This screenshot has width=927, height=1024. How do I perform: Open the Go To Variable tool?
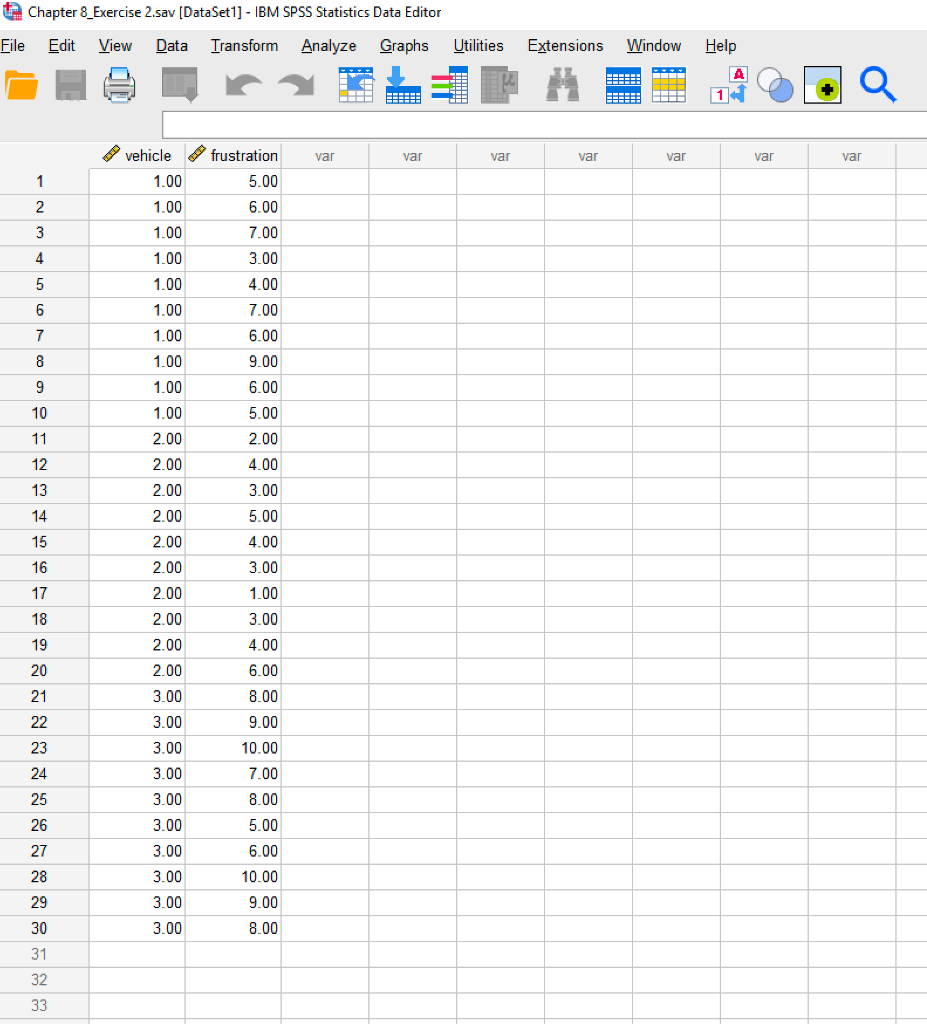(403, 85)
